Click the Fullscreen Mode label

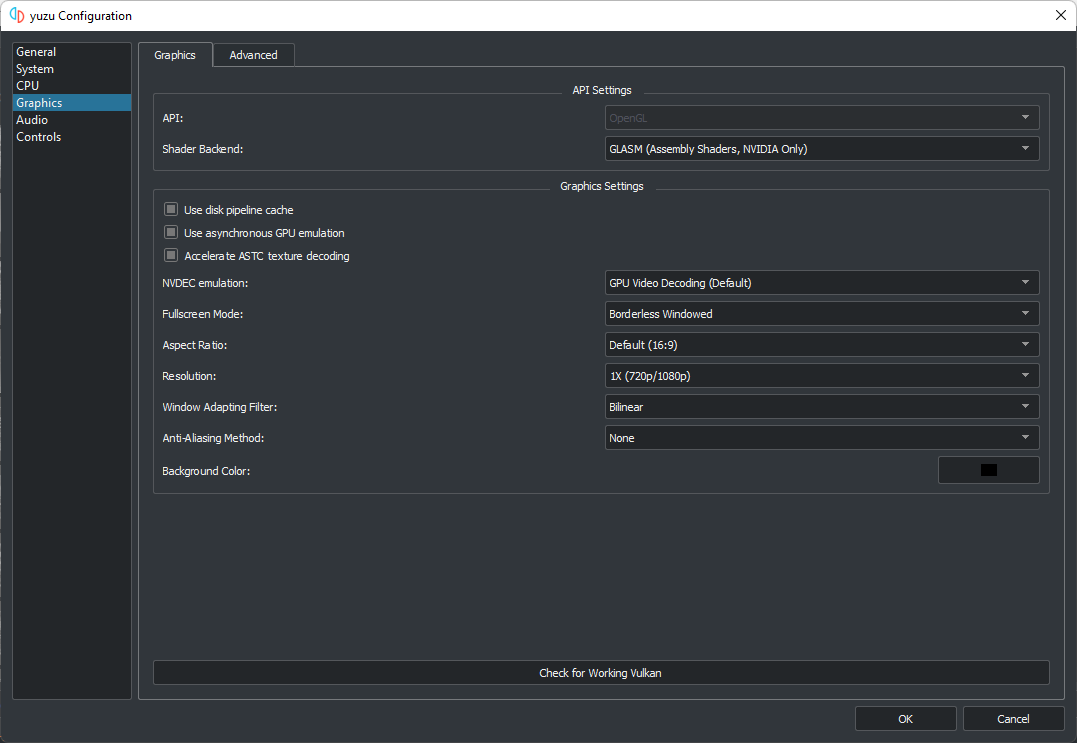203,314
